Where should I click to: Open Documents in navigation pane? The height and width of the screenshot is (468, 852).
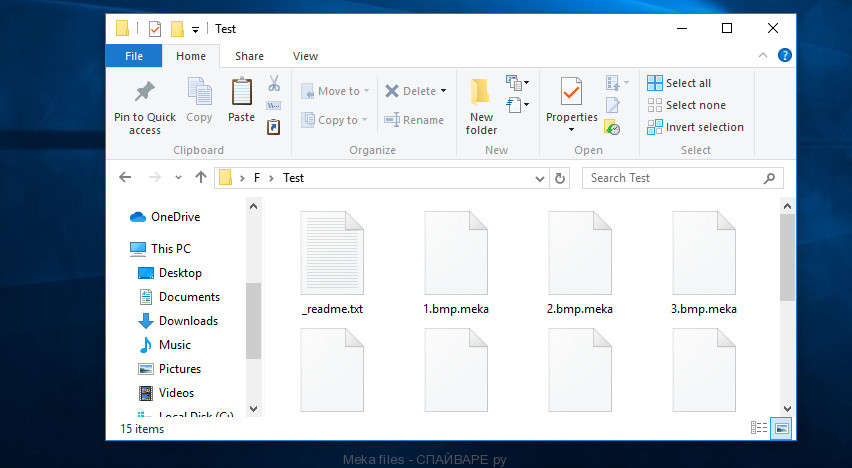179,296
